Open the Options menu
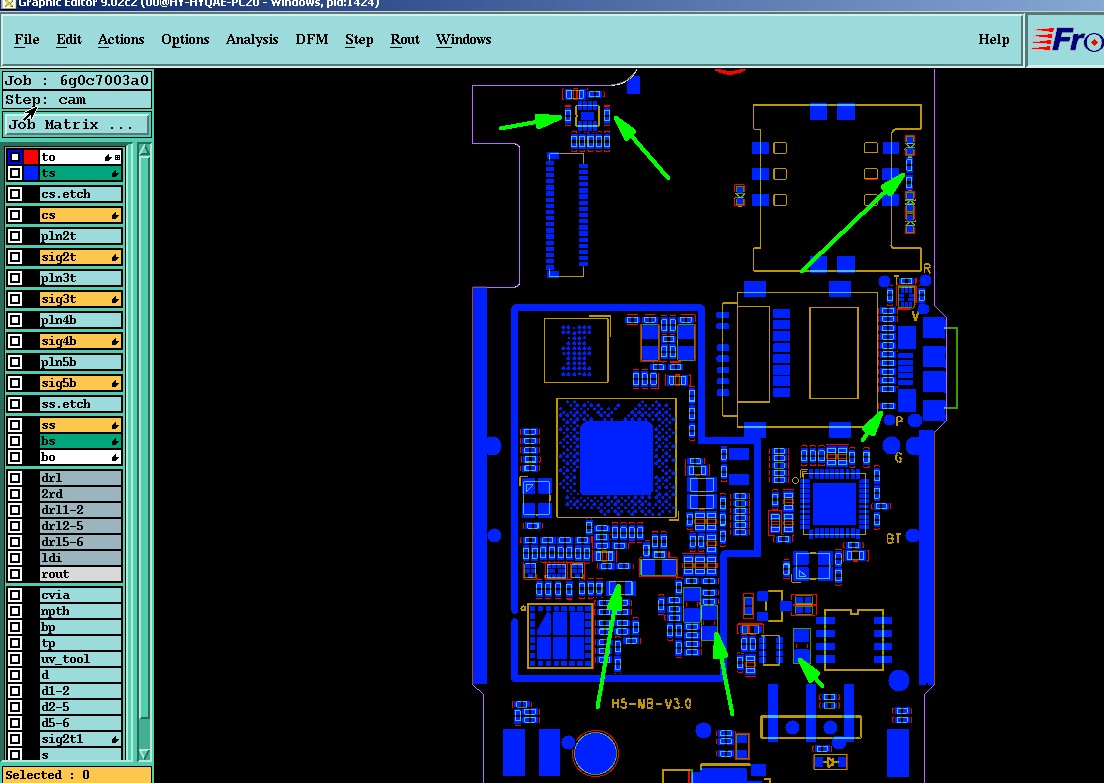Viewport: 1104px width, 783px height. click(185, 39)
